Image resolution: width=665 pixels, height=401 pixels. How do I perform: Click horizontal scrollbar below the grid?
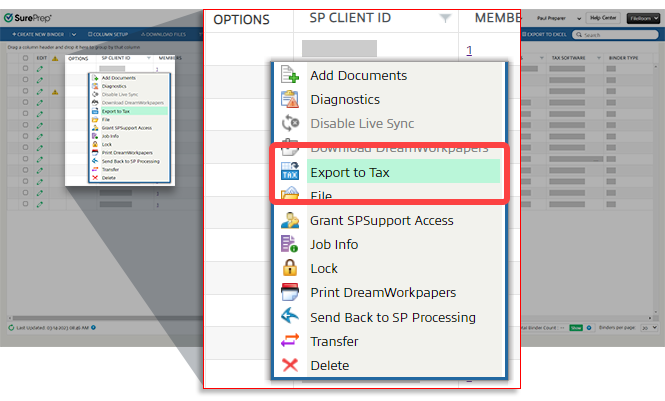click(x=106, y=317)
